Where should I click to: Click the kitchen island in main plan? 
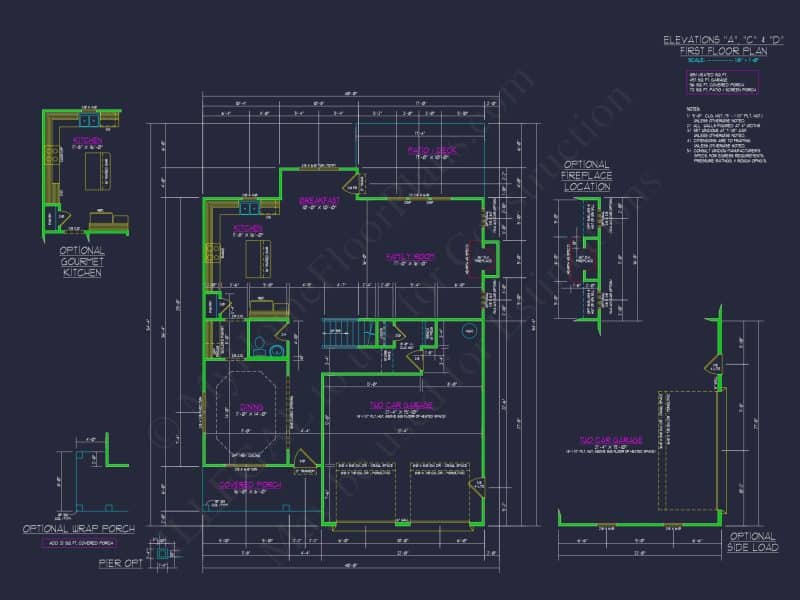coord(258,259)
